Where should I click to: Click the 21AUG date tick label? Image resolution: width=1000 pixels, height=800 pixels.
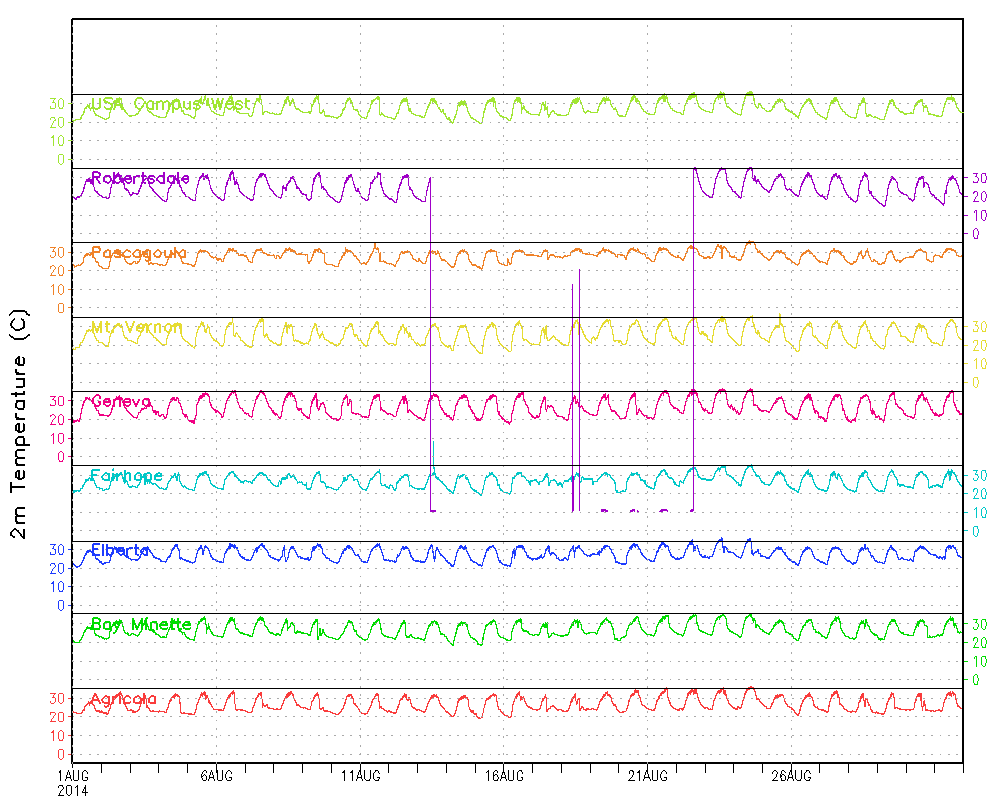(x=647, y=776)
